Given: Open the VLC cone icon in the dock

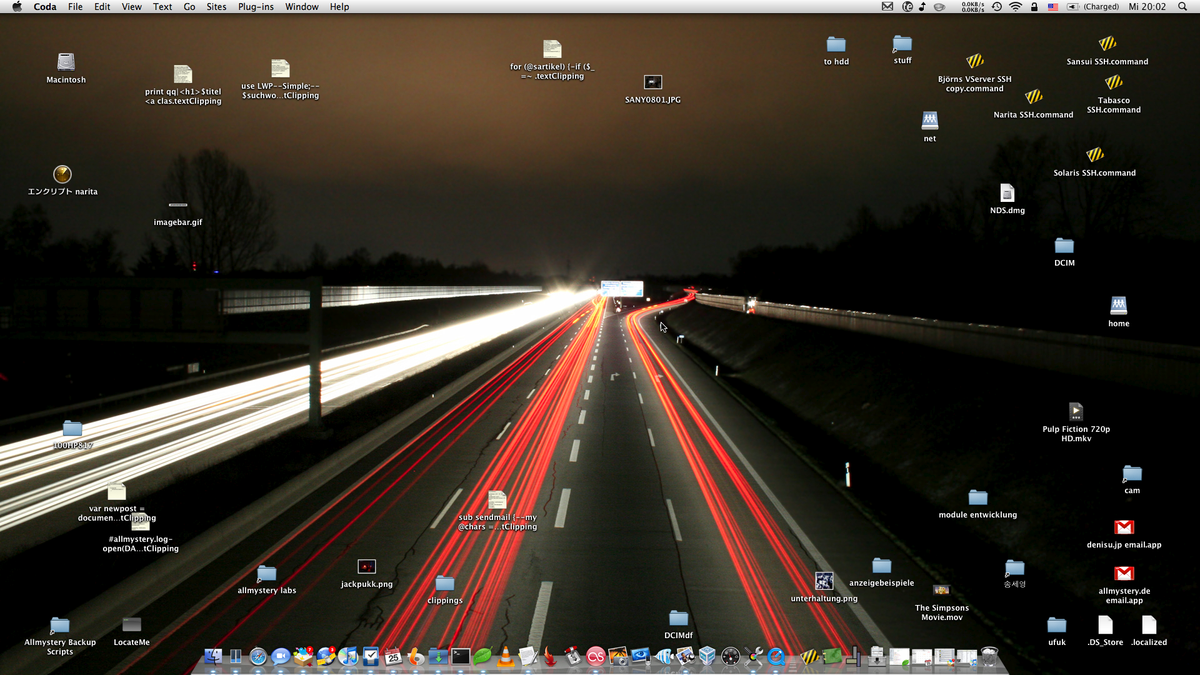Looking at the screenshot, I should pyautogui.click(x=506, y=656).
